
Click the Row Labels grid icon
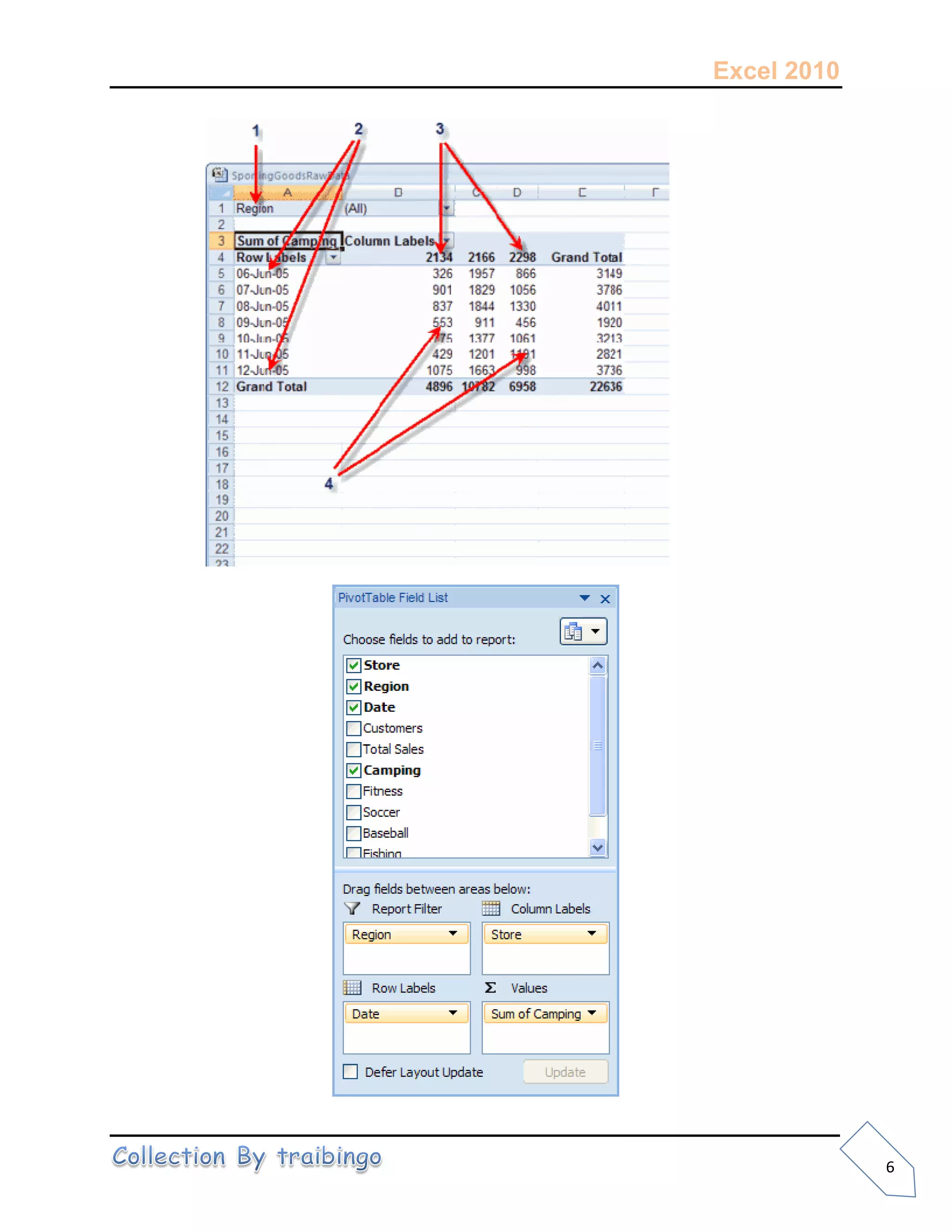click(x=352, y=988)
